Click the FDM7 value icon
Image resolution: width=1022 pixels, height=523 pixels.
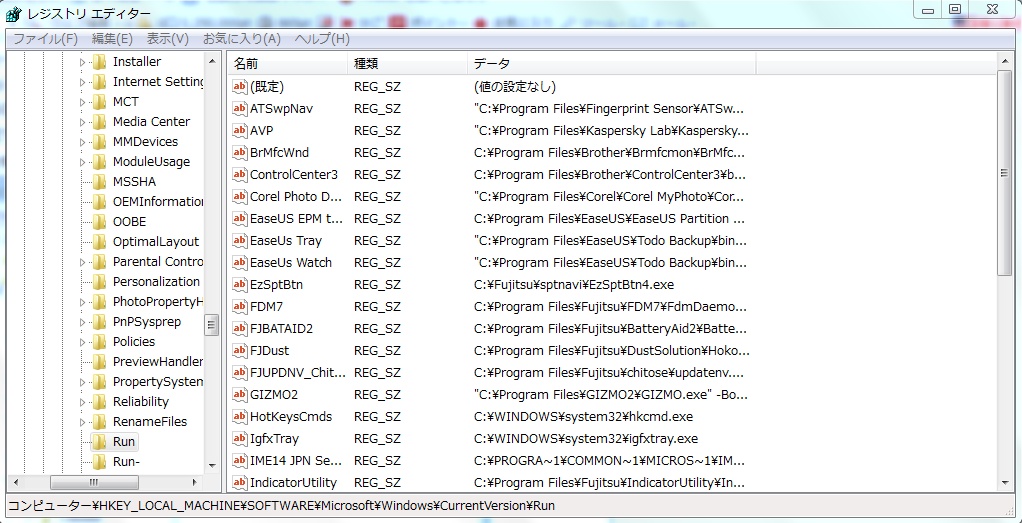point(240,306)
